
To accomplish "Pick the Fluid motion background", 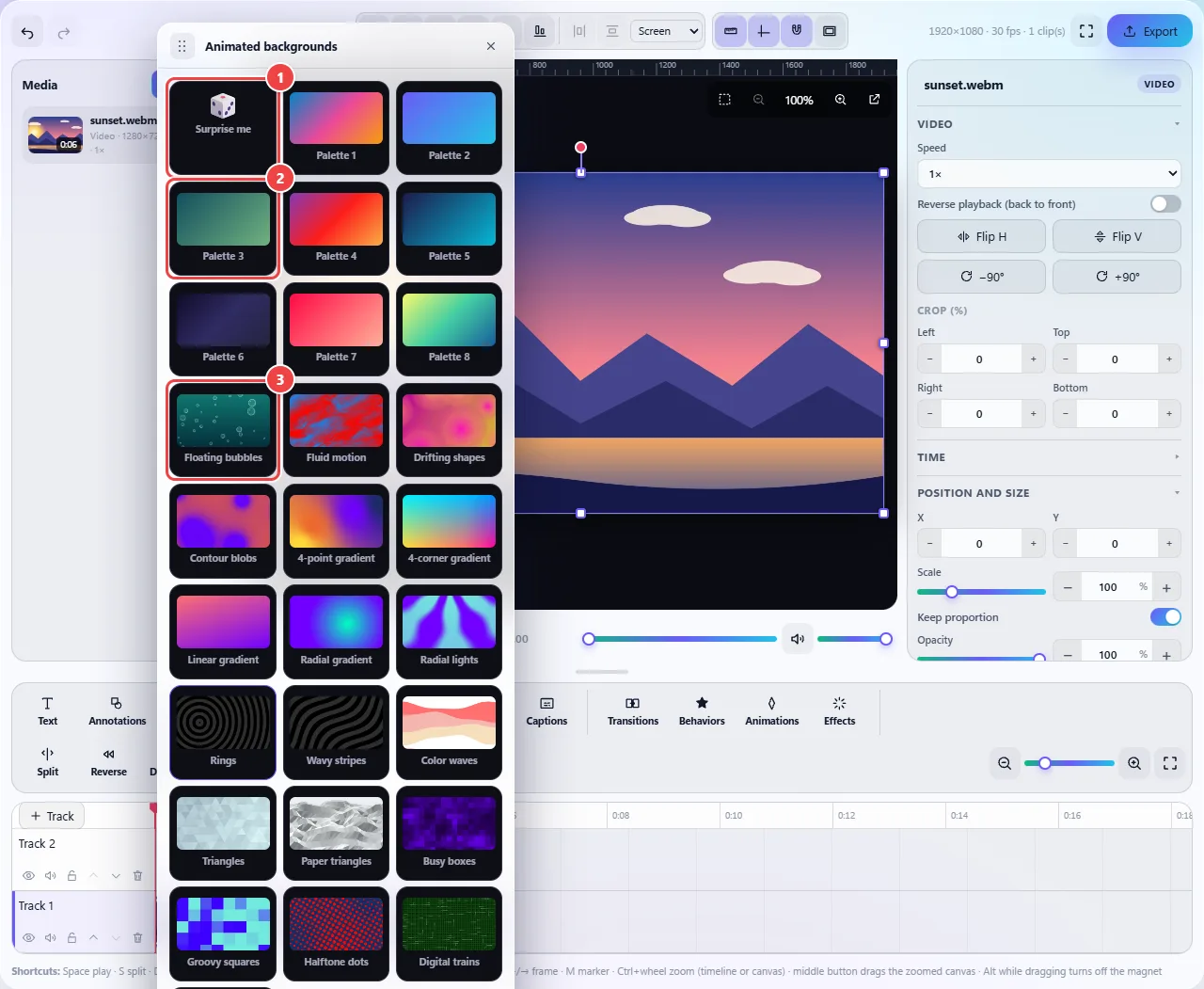I will tap(336, 430).
